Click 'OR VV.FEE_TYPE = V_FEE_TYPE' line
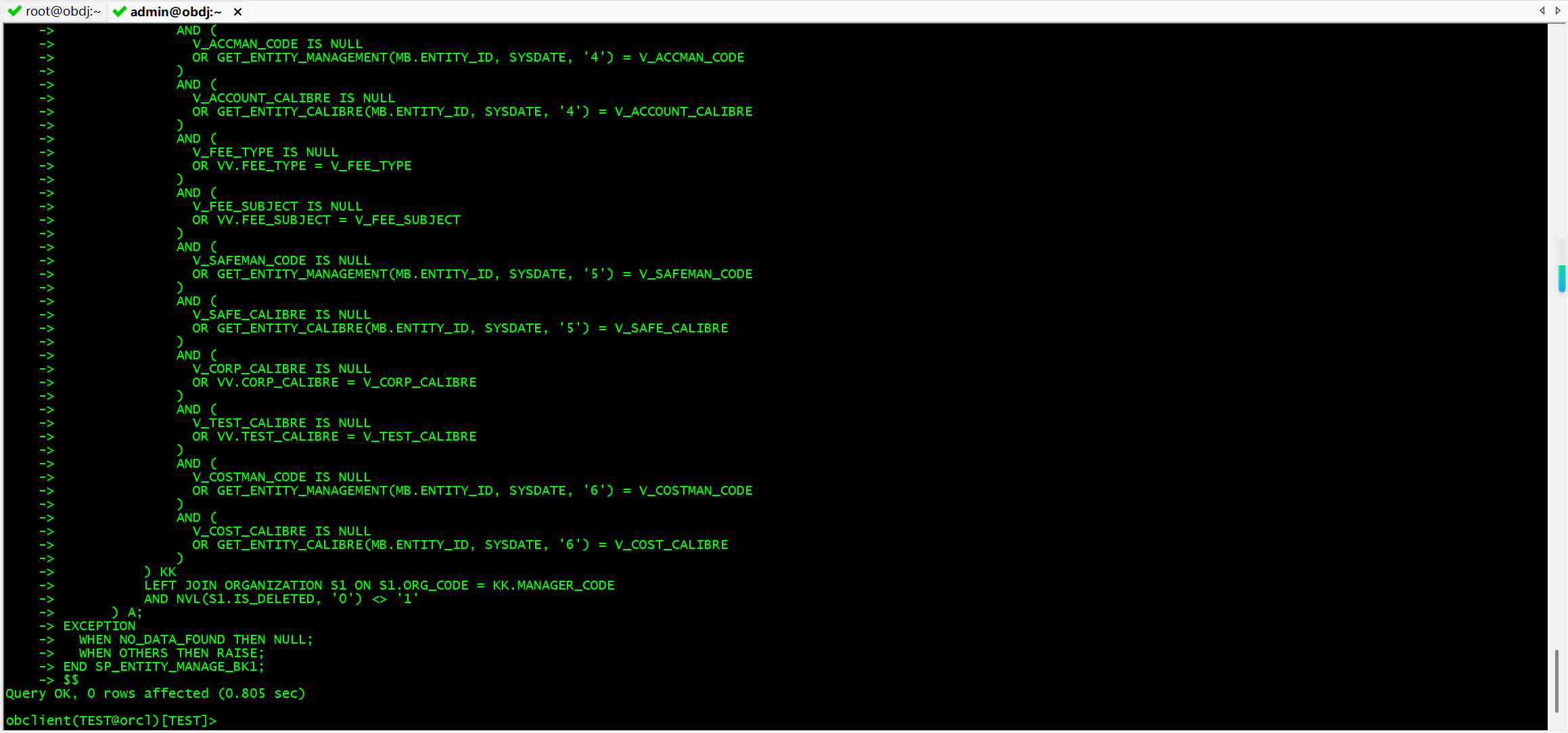 pyautogui.click(x=302, y=166)
